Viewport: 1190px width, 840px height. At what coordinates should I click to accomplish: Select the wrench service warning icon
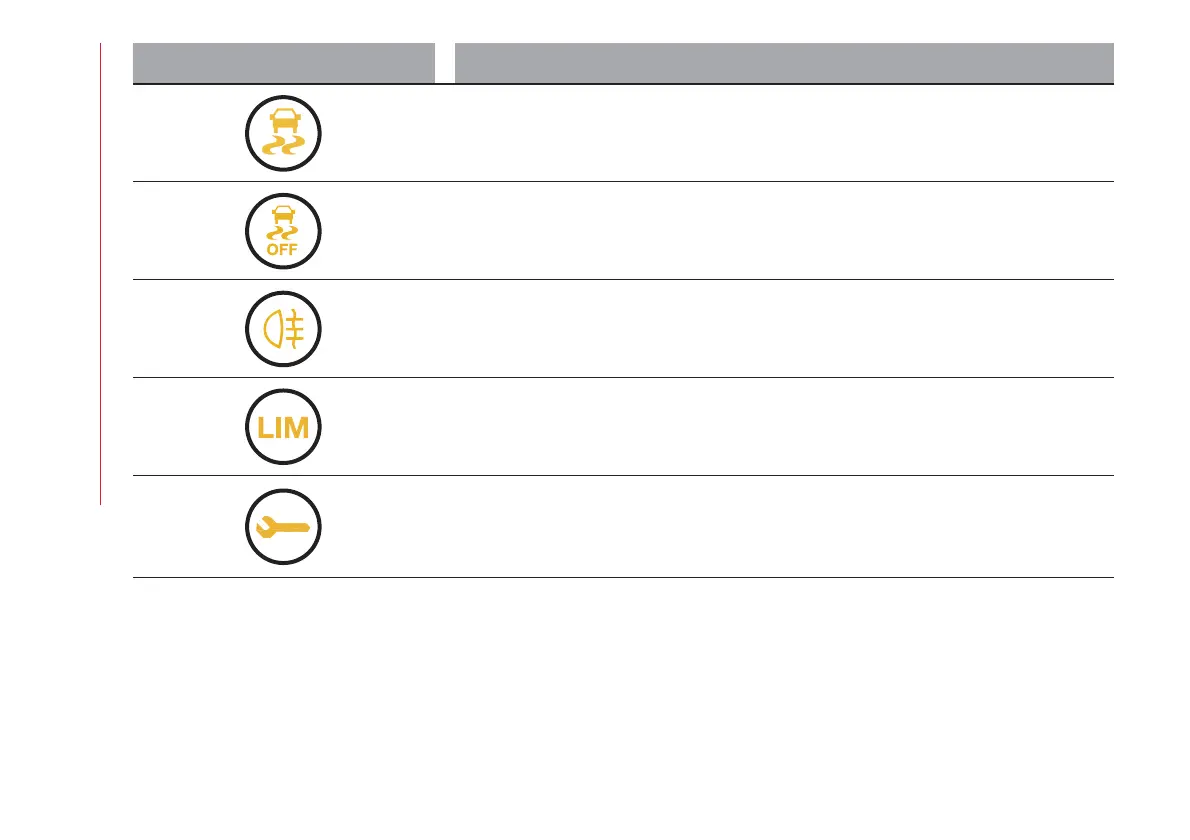coord(284,528)
